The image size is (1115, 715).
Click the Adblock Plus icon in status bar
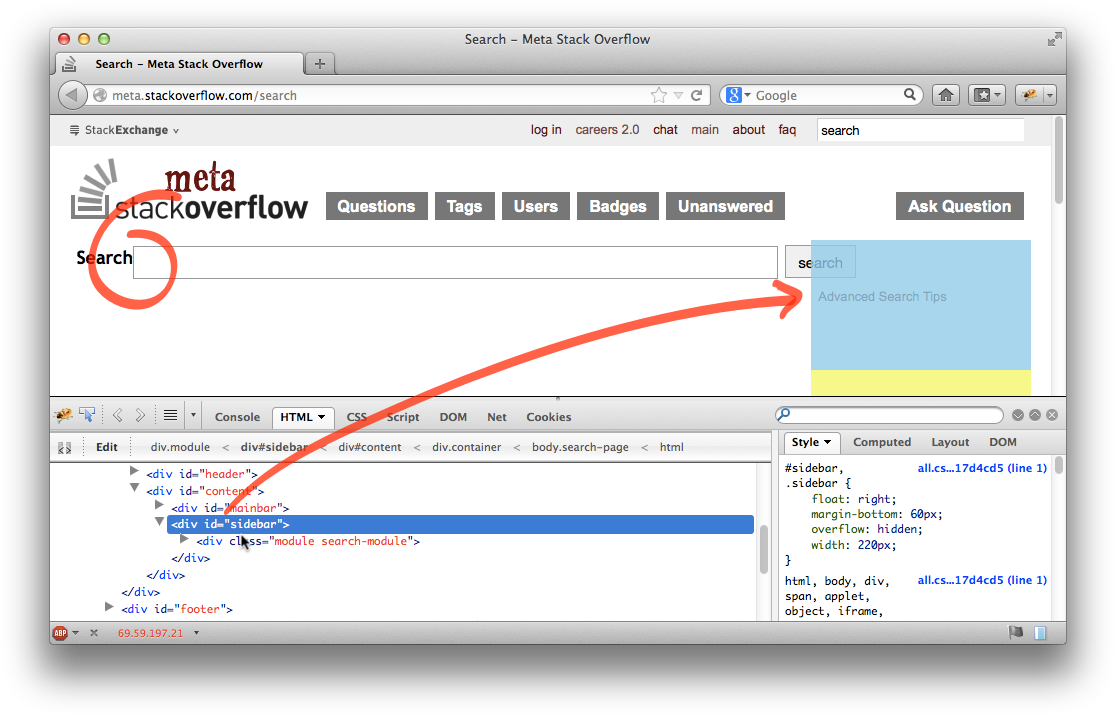click(59, 633)
